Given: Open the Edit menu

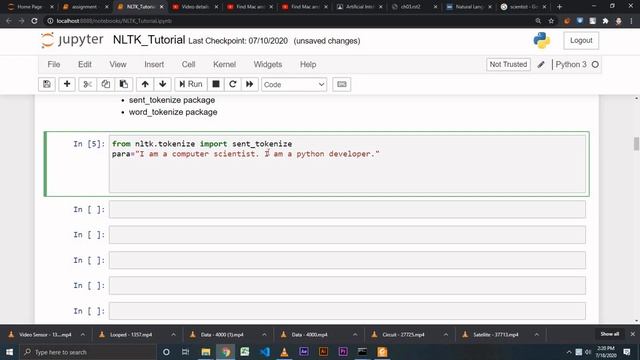Looking at the screenshot, I should [84, 64].
